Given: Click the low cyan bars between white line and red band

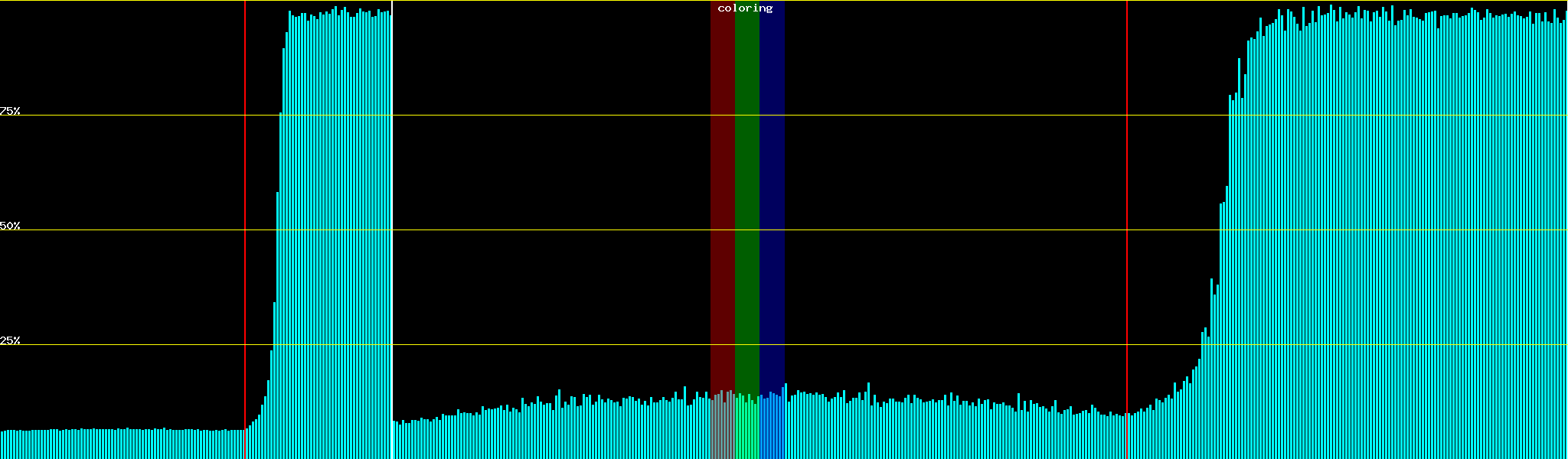Looking at the screenshot, I should click(x=551, y=432).
